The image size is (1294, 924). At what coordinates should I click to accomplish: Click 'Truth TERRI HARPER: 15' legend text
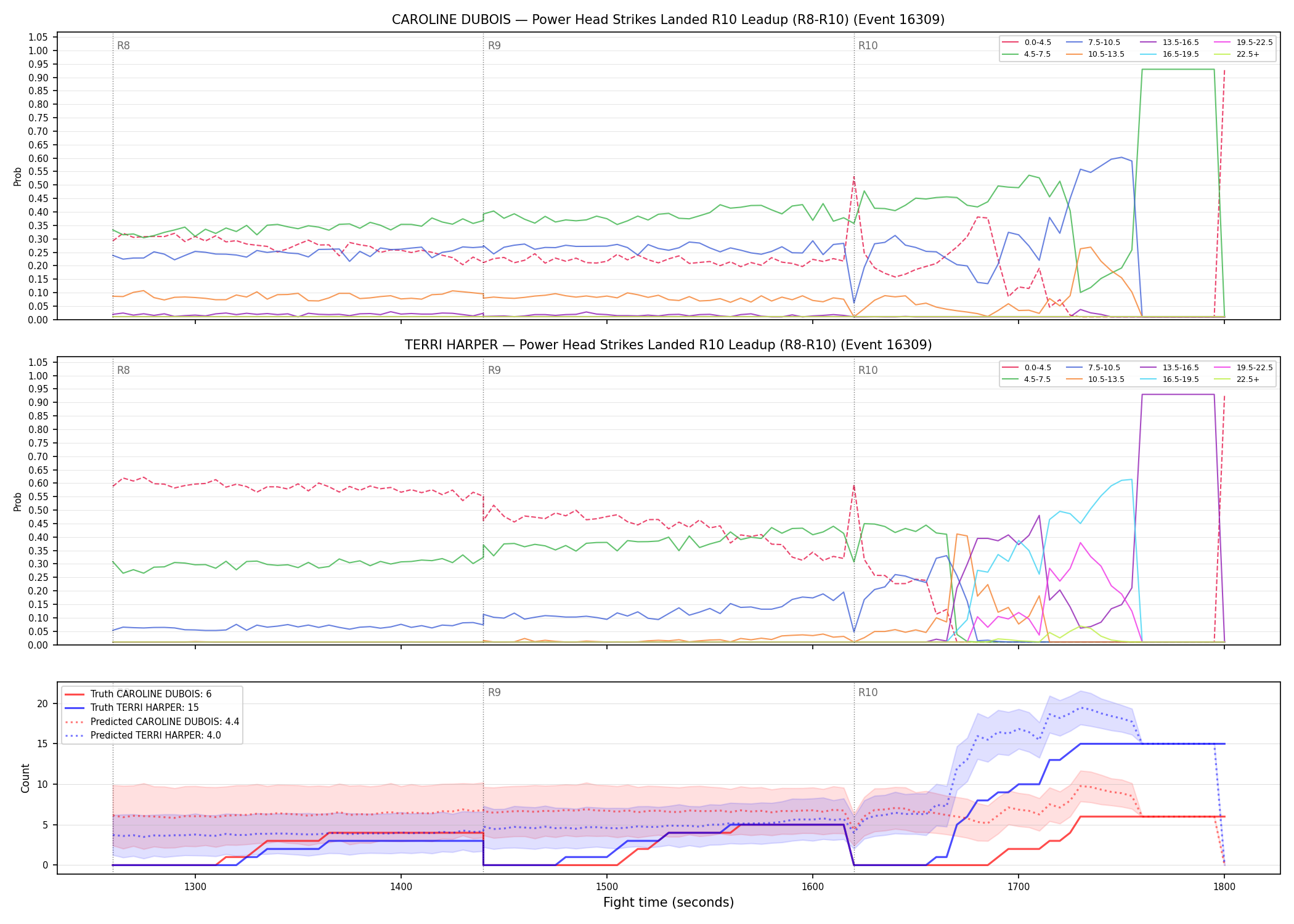145,708
